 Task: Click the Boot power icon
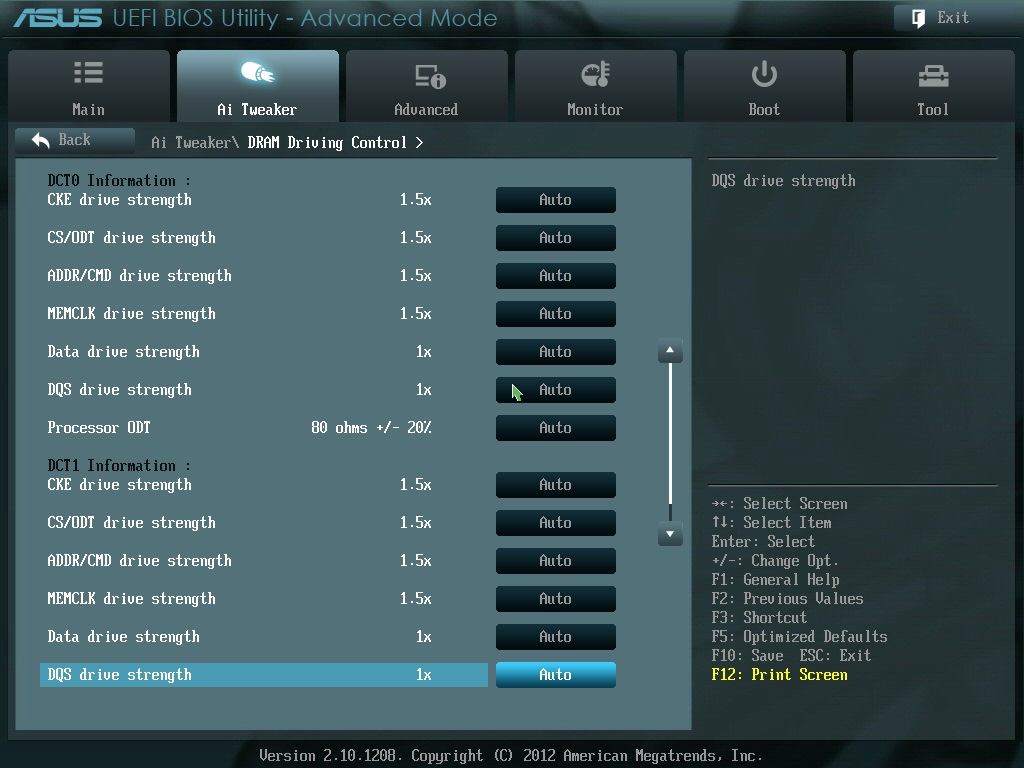pos(764,74)
